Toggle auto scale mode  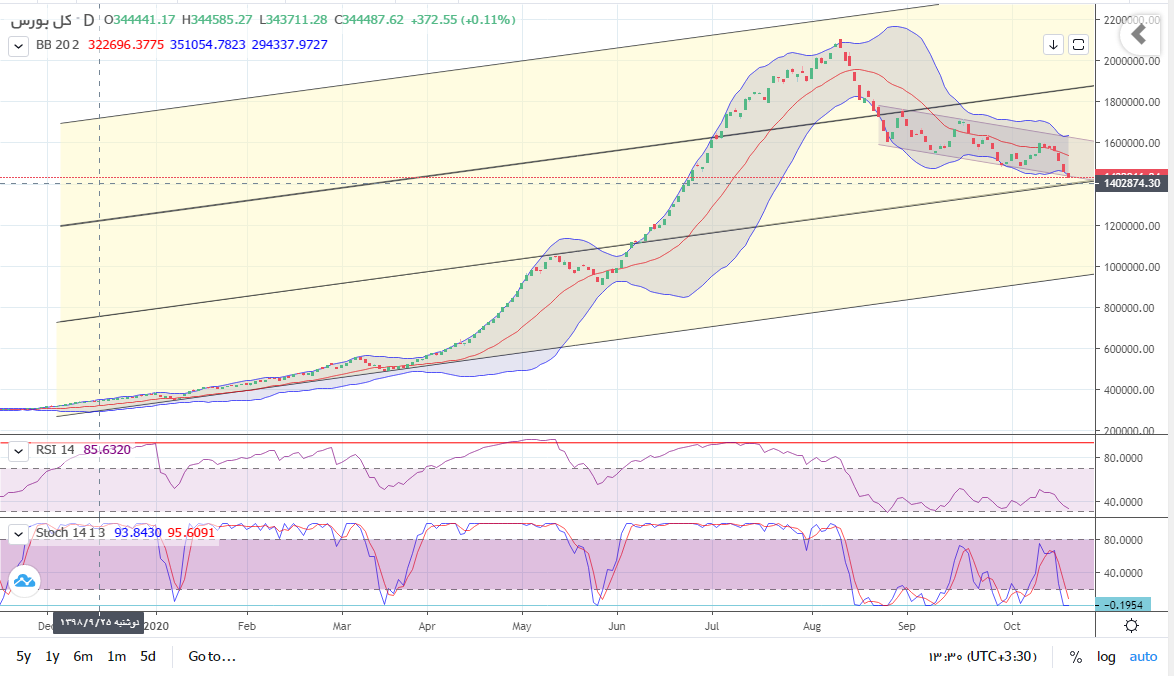[1143, 657]
